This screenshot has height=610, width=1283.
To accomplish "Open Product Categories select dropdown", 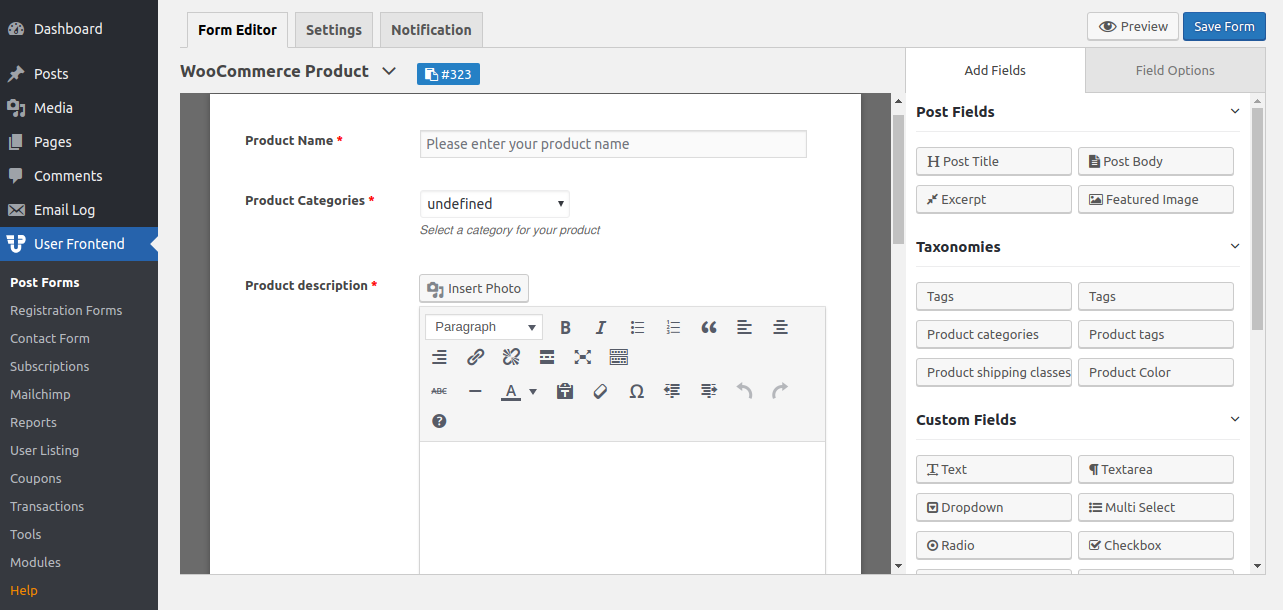I will [x=495, y=204].
